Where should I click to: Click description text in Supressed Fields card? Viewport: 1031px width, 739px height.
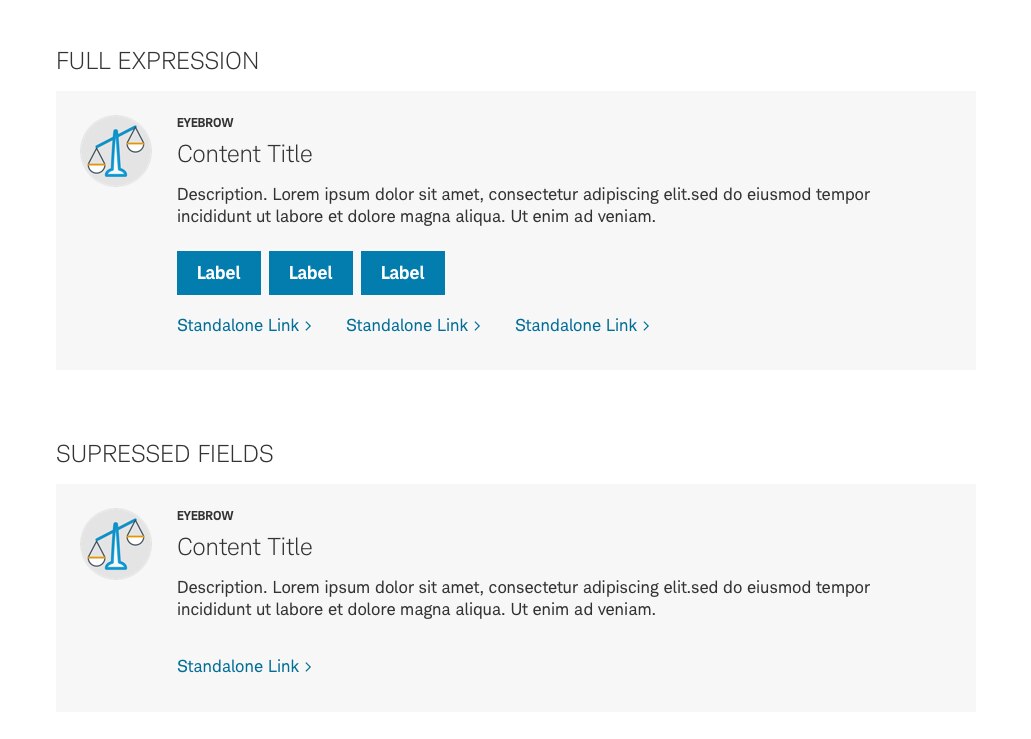tap(523, 598)
